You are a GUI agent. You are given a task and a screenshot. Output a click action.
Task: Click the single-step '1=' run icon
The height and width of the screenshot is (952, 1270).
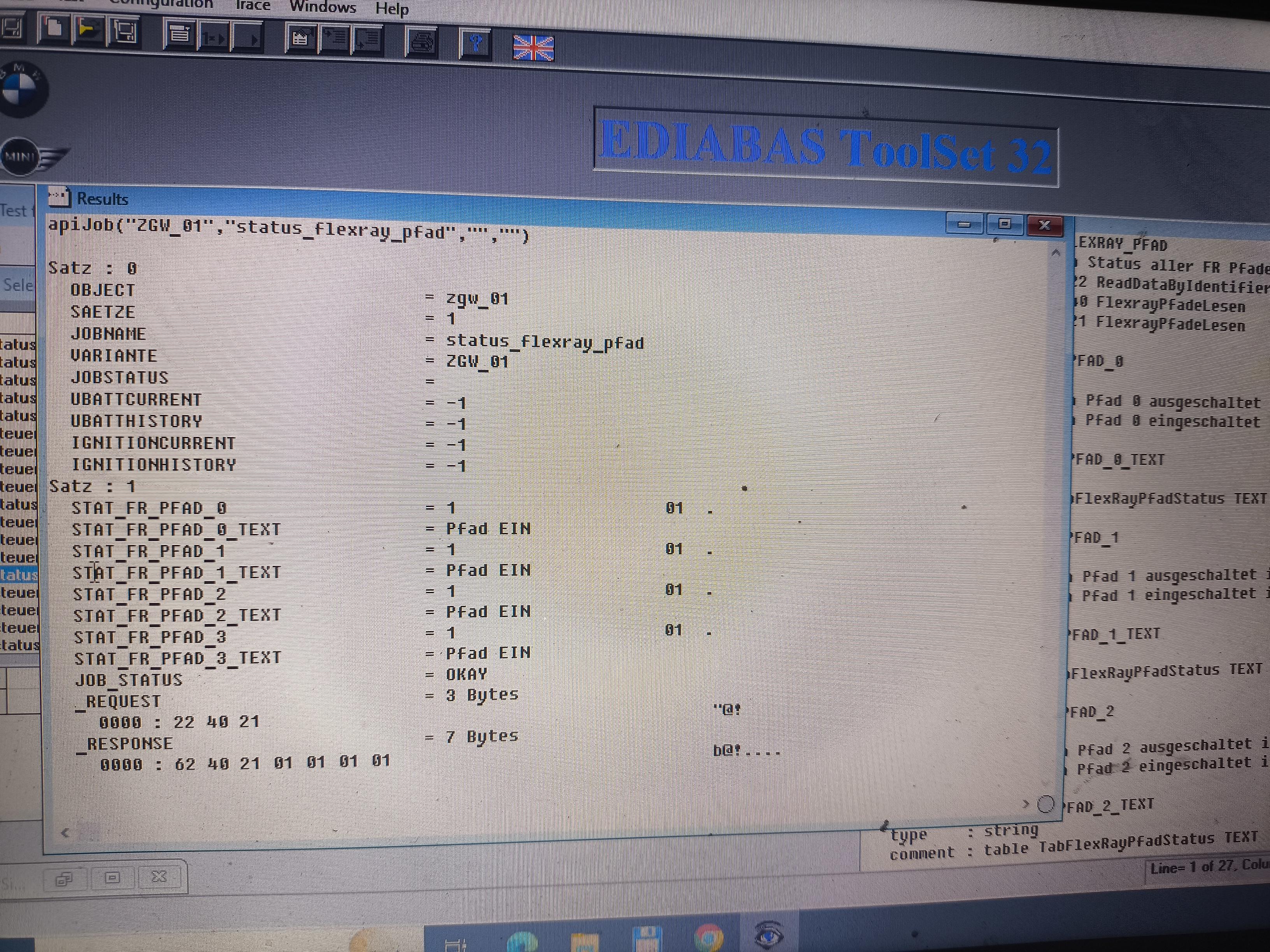coord(213,37)
